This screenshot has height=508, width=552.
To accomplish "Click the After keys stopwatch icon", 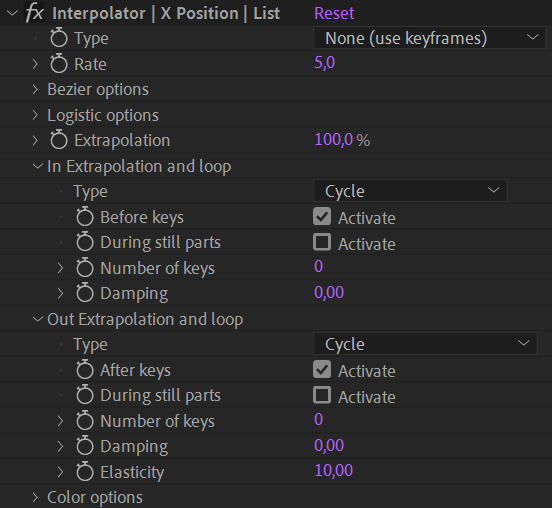I will point(84,370).
